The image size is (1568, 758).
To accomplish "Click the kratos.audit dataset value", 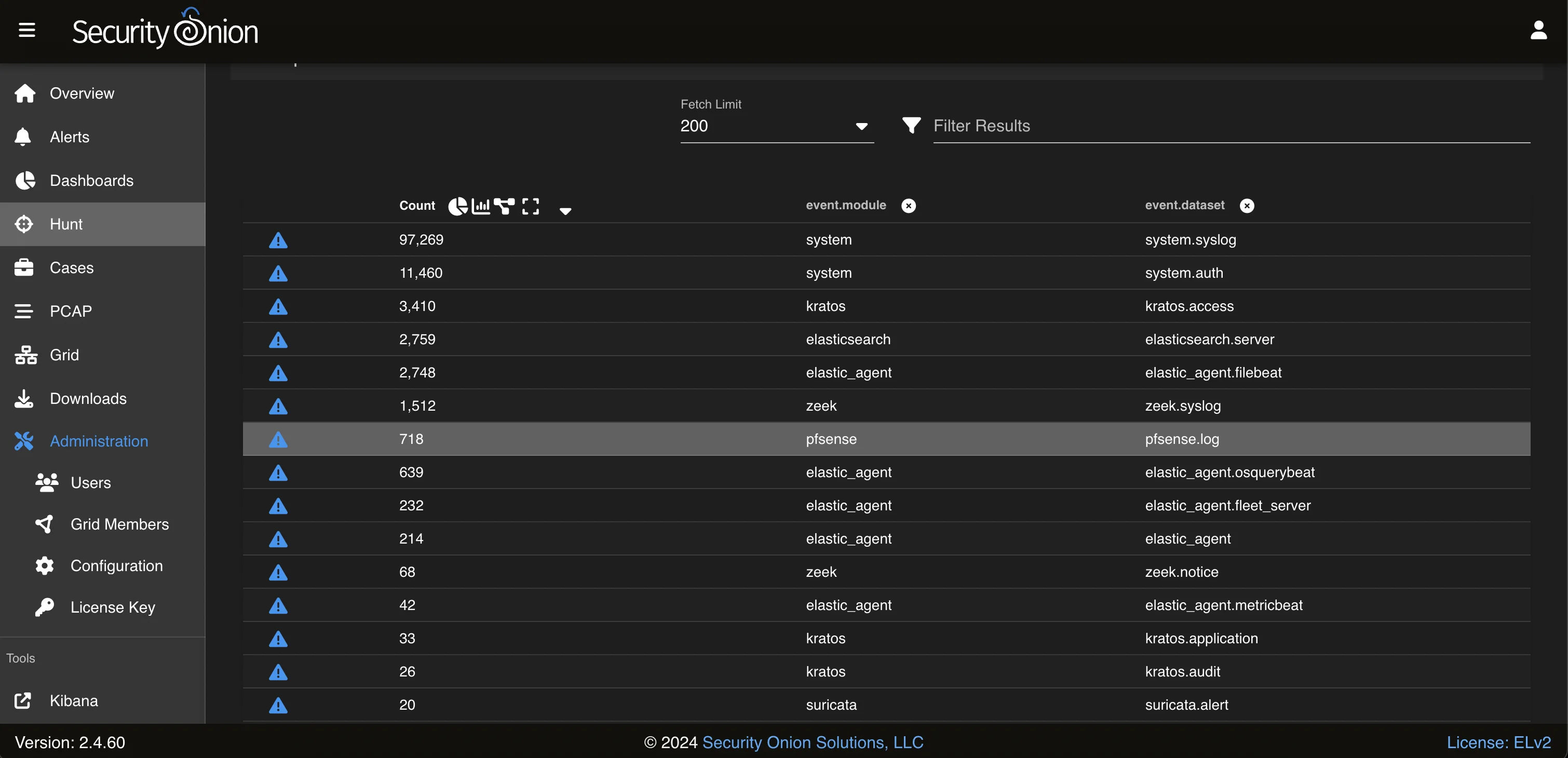I will click(1182, 671).
